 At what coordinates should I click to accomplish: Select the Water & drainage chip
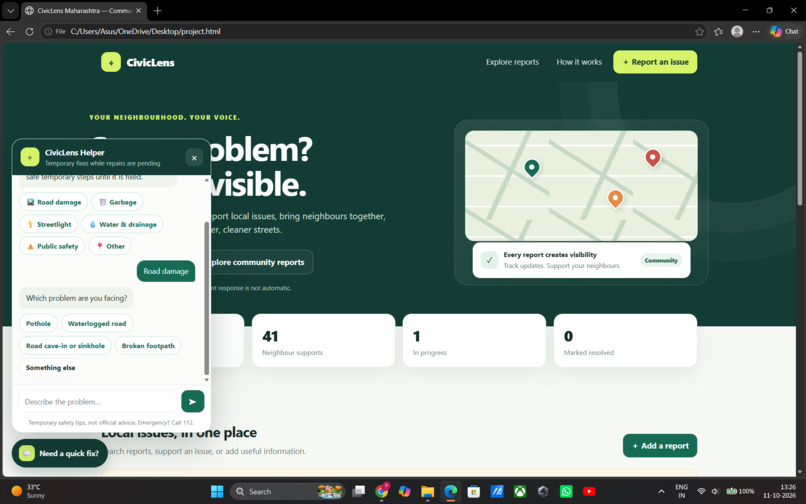(x=122, y=224)
